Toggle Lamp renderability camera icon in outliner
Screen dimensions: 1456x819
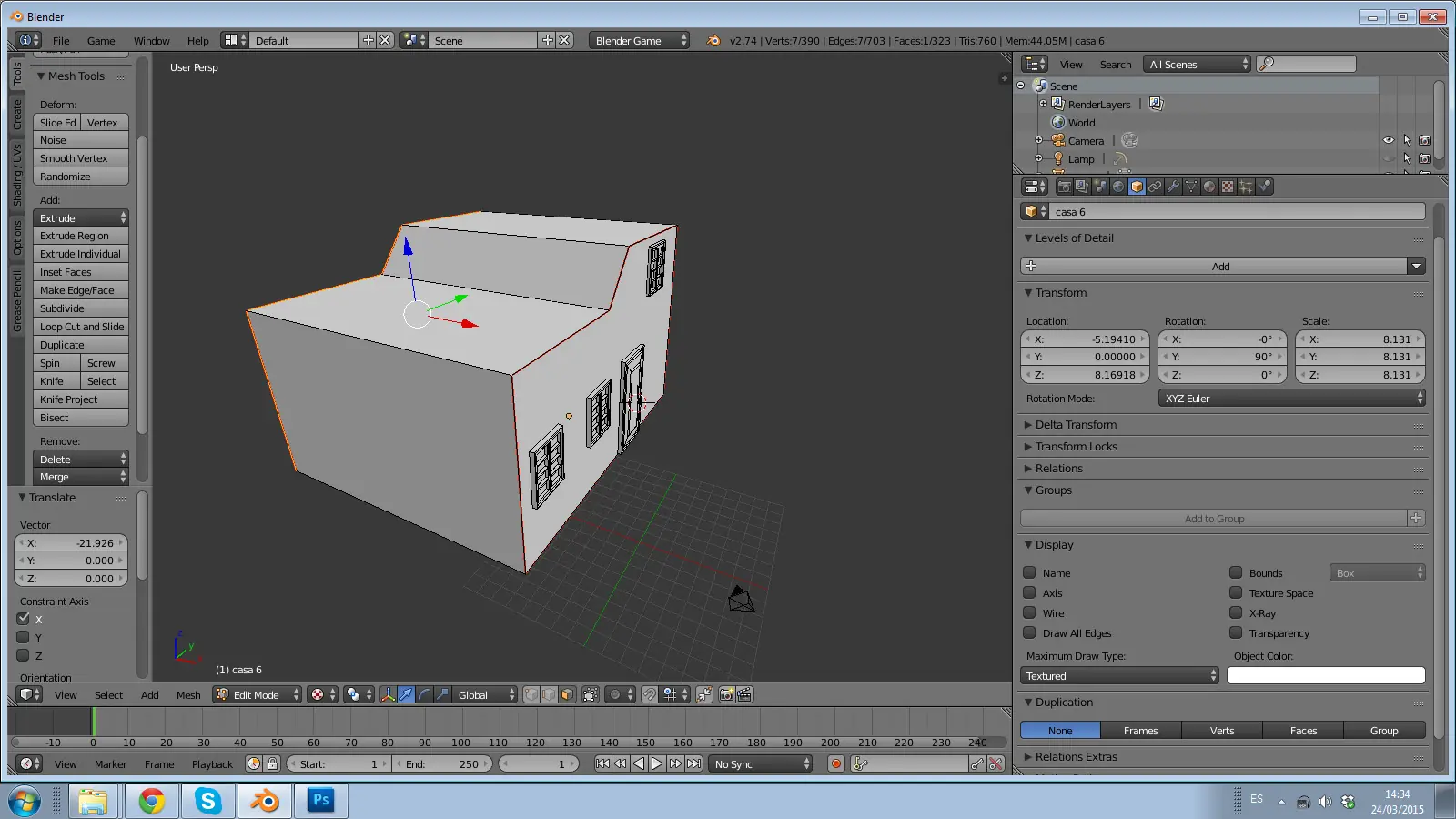pos(1424,158)
